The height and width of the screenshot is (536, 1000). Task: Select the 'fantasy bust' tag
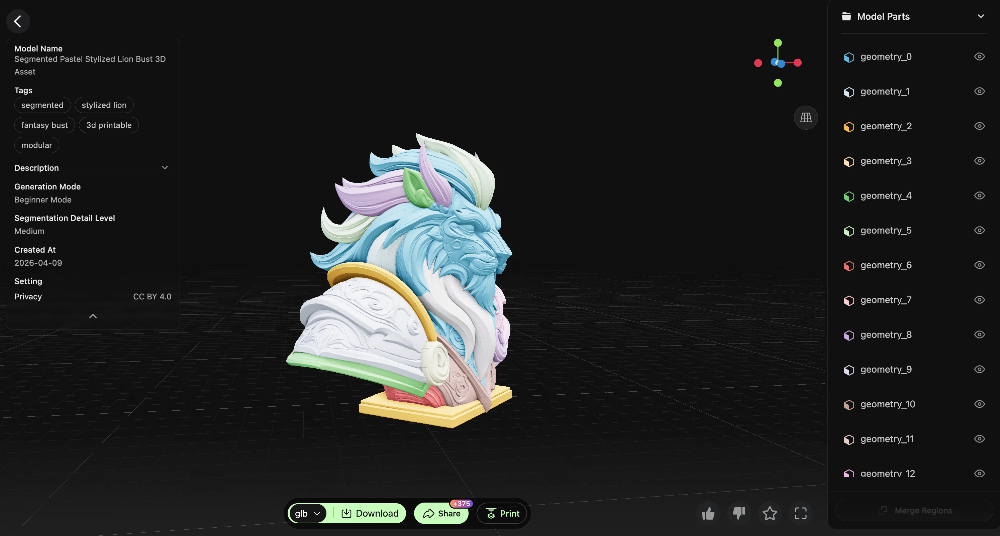tap(45, 125)
